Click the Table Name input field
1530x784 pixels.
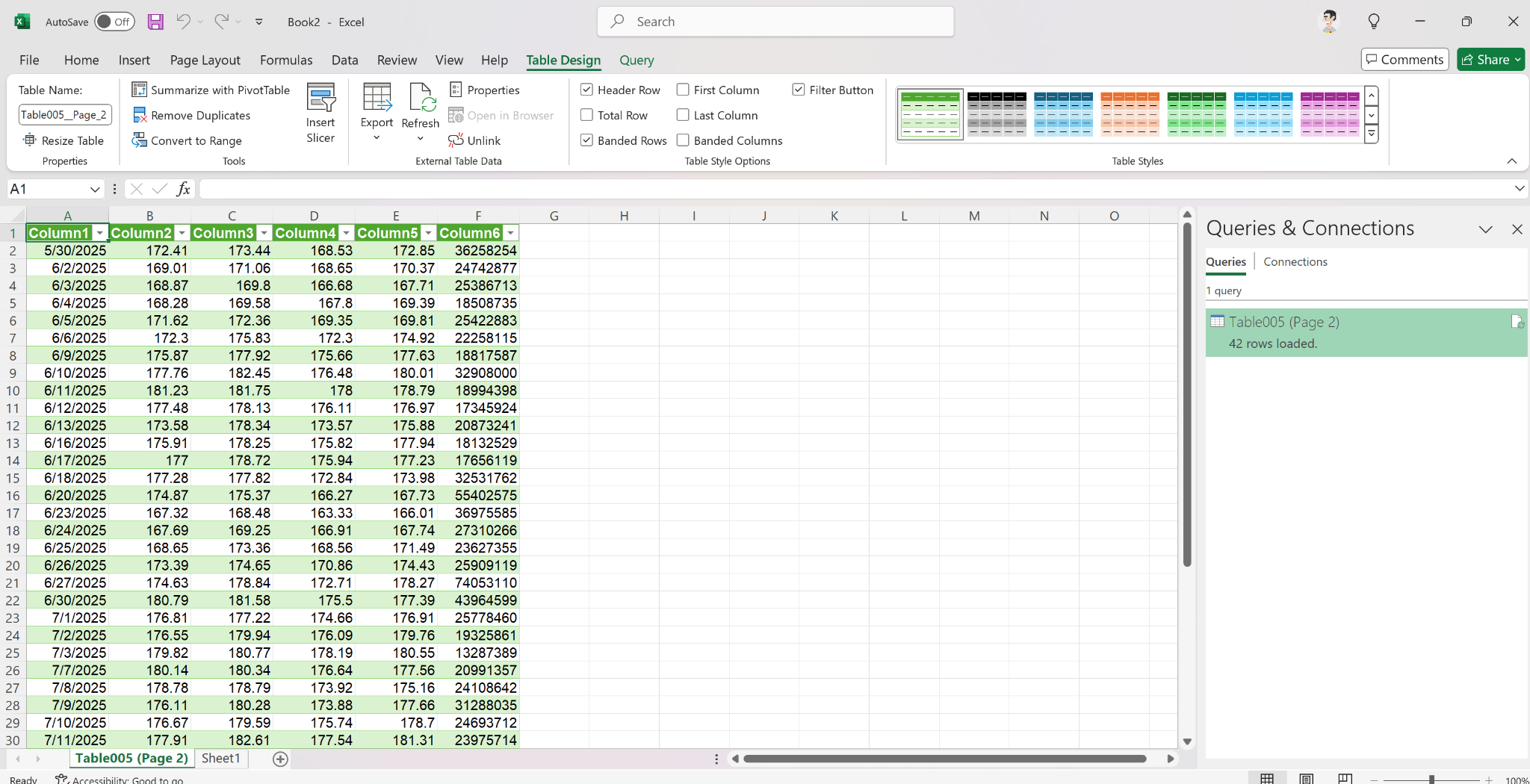(65, 114)
